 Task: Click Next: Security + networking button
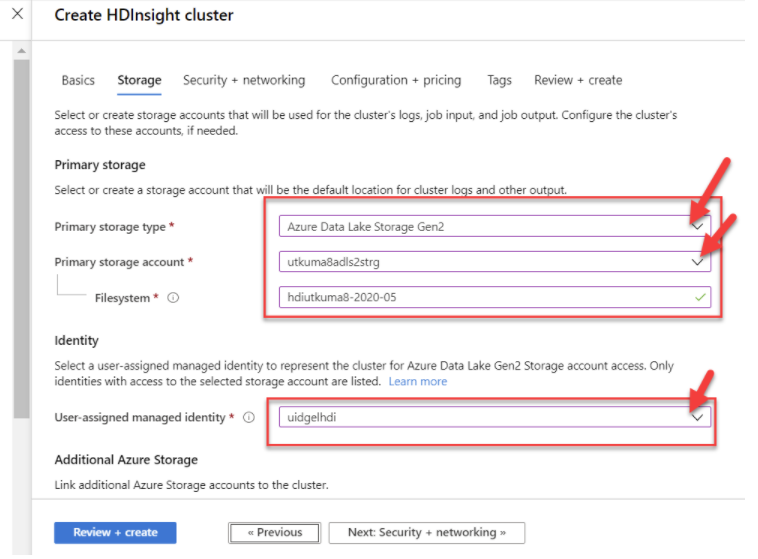(426, 532)
